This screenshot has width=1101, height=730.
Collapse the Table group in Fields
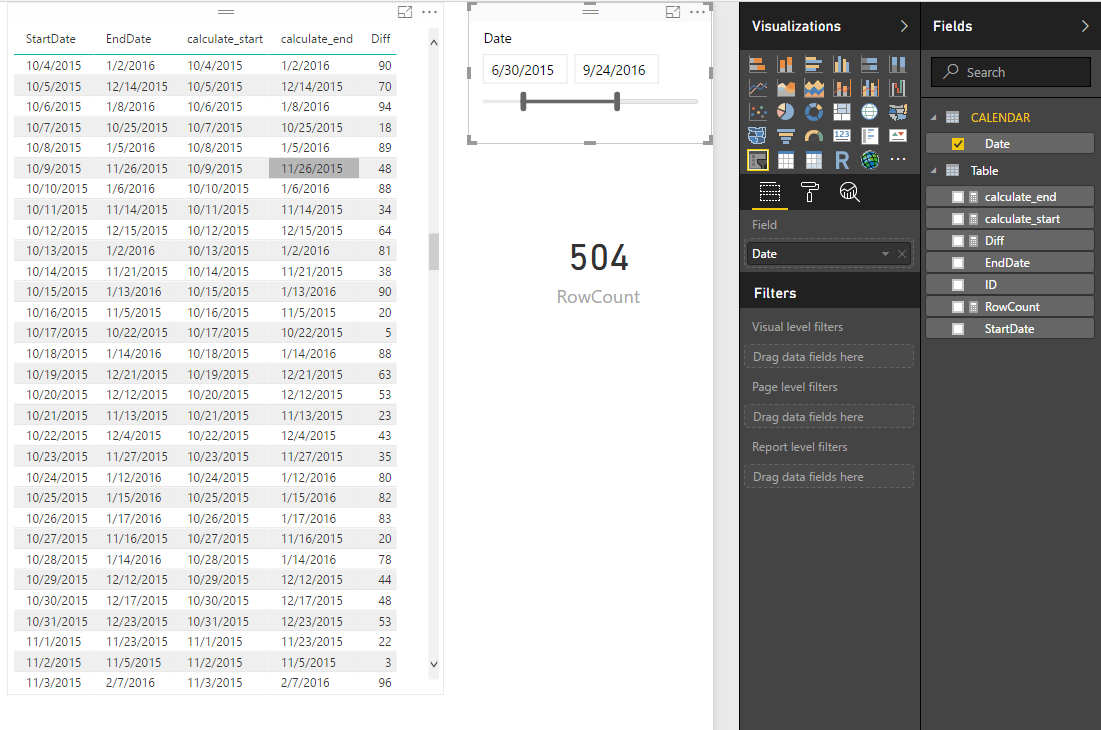[x=934, y=171]
